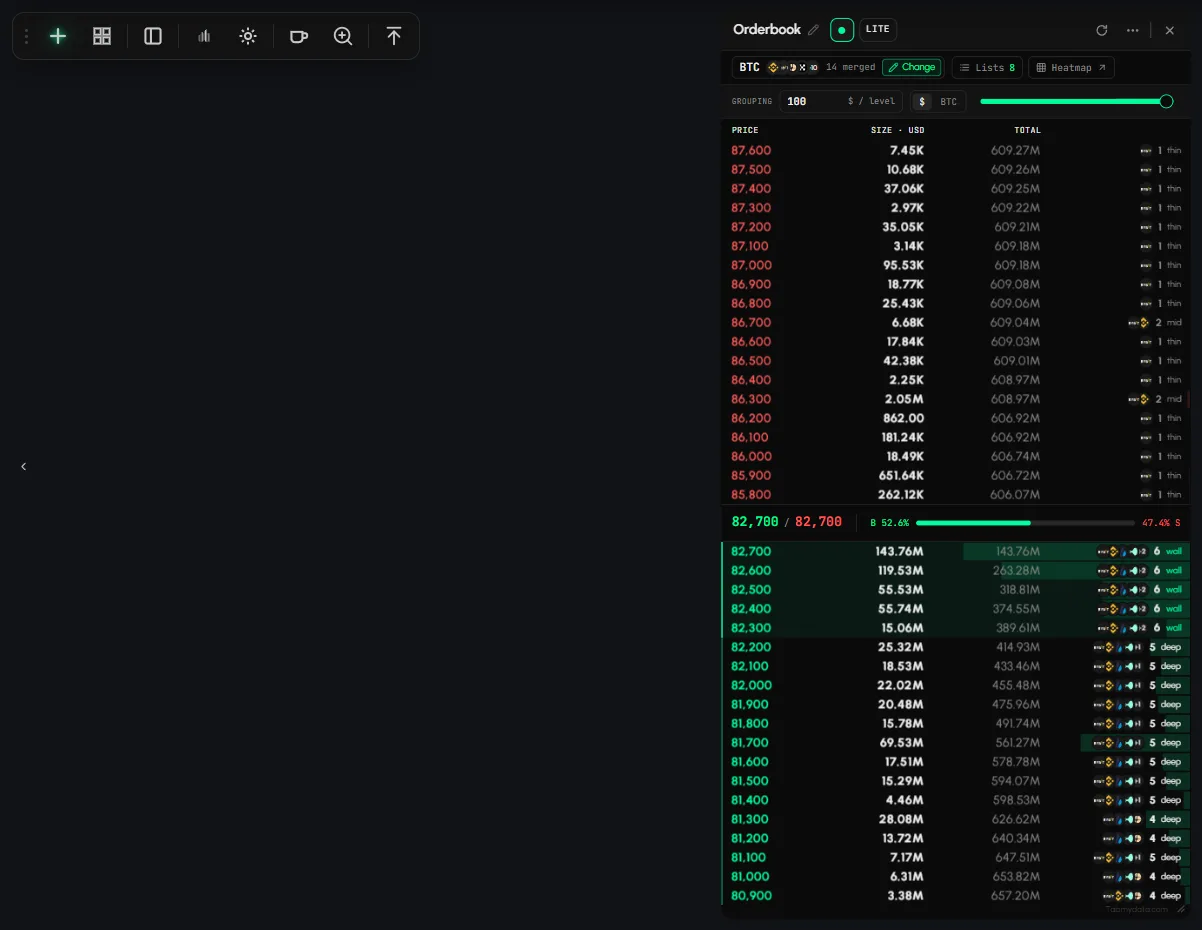The height and width of the screenshot is (930, 1202).
Task: Click the bar chart icon in toolbar
Action: 204,36
